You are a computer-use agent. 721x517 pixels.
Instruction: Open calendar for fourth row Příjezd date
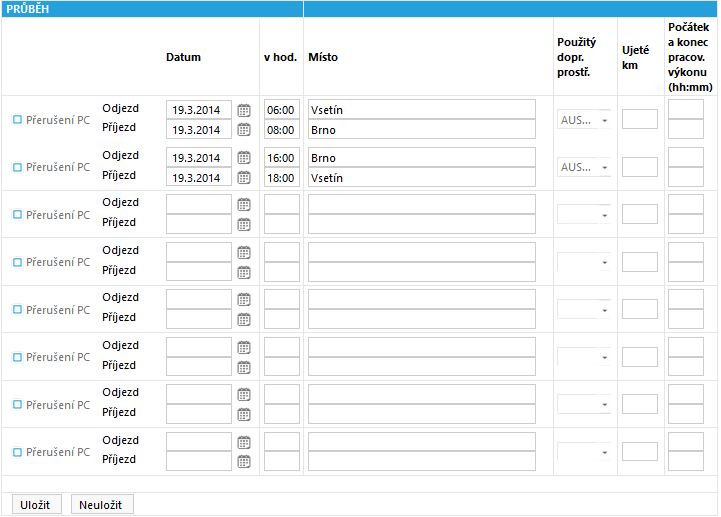(x=244, y=273)
